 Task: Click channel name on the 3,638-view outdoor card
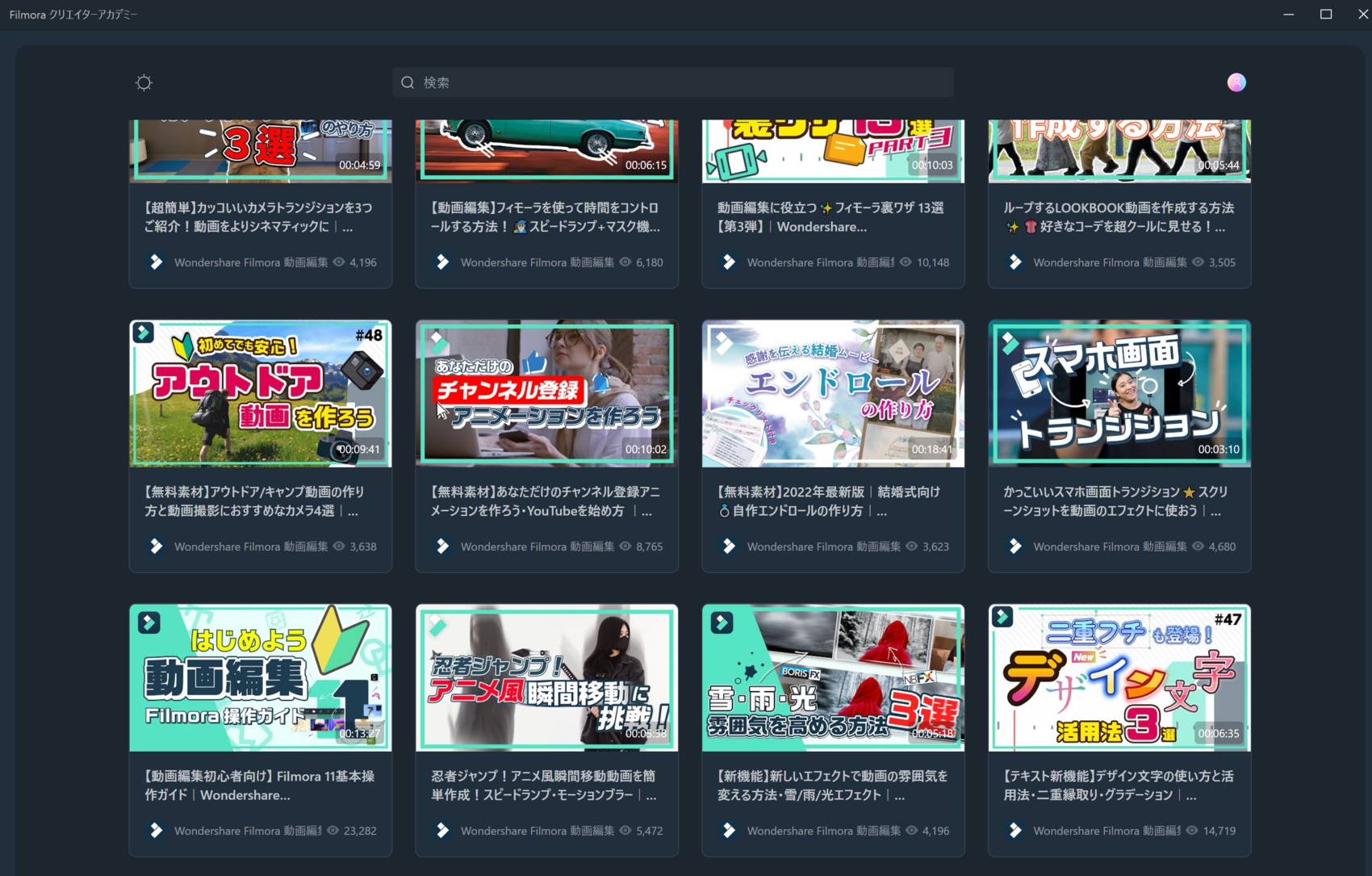pos(251,547)
